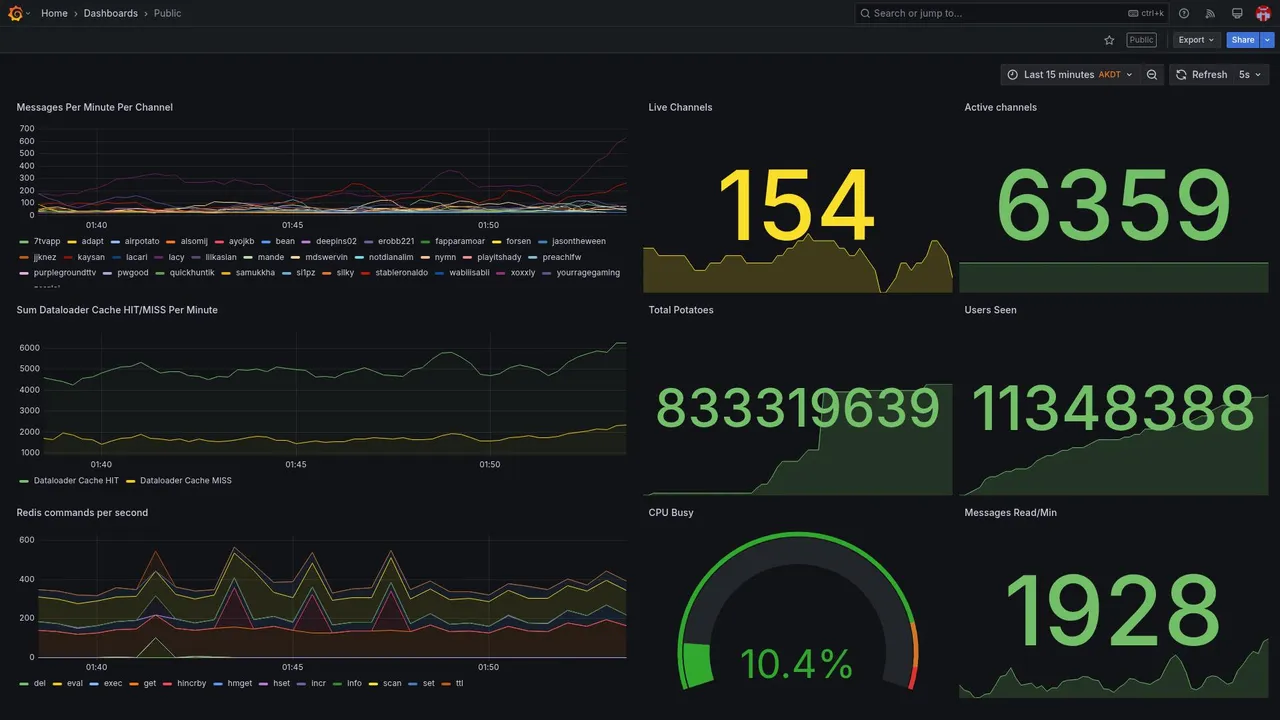Viewport: 1280px width, 720px height.
Task: Click the Public badge
Action: pyautogui.click(x=1141, y=40)
